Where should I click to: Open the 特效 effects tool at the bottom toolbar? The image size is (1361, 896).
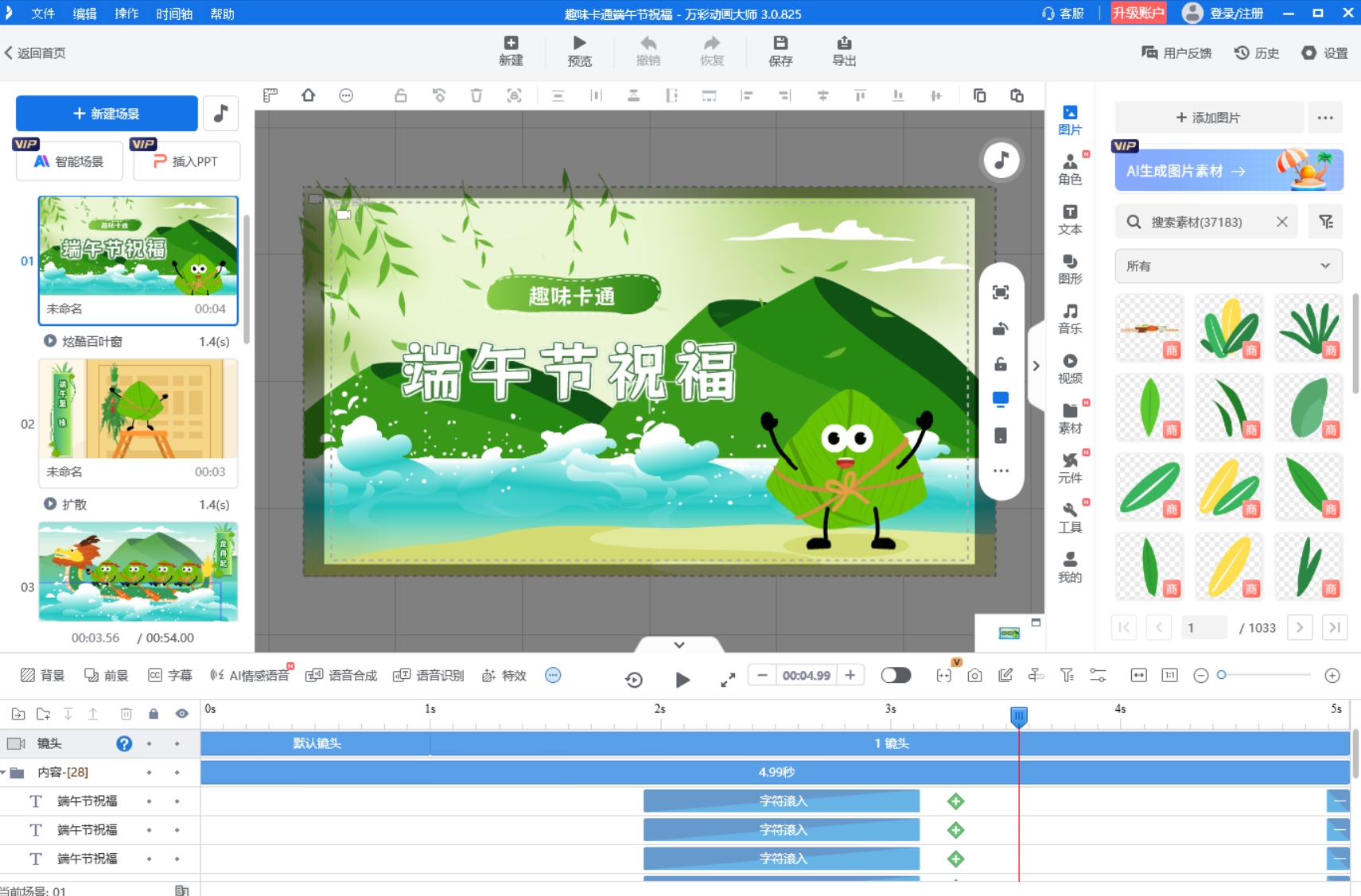tap(502, 675)
